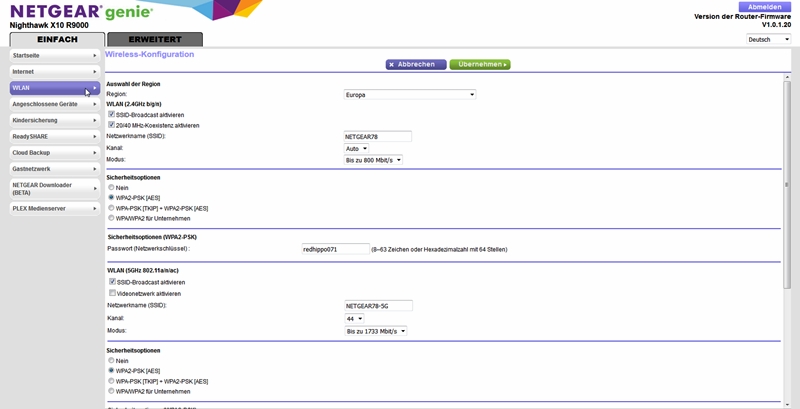Image resolution: width=800 pixels, height=409 pixels.
Task: Click arrow icon beside Angeschlossene Geräte
Action: [x=94, y=104]
